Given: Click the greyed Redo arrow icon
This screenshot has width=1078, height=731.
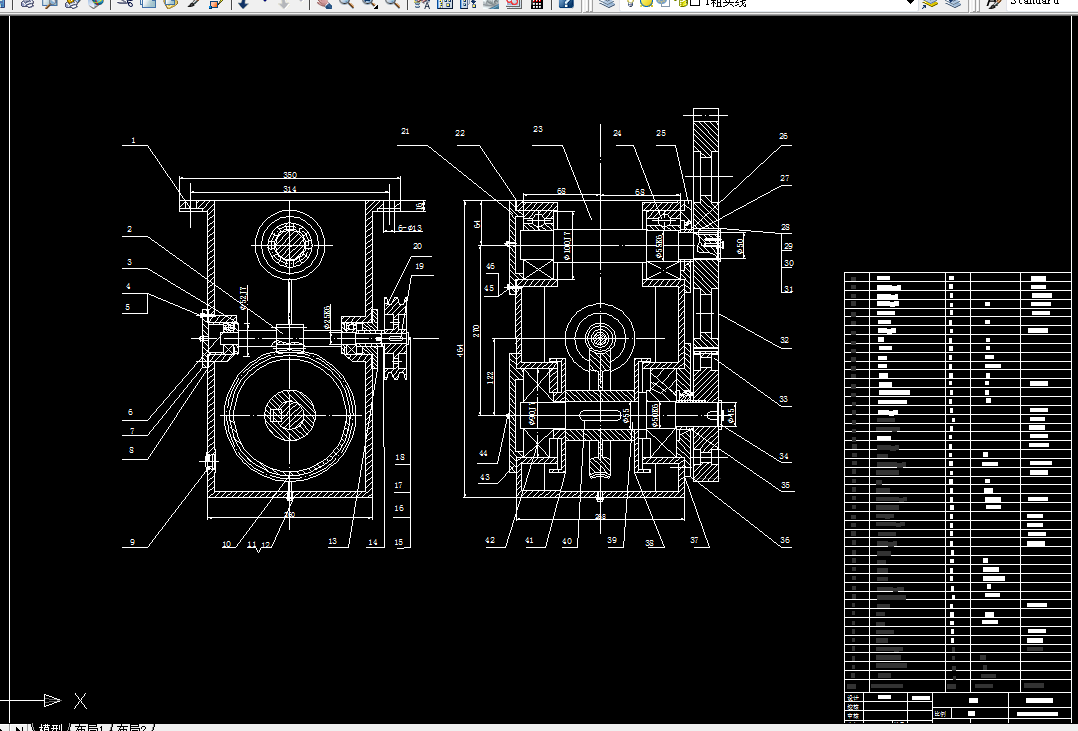Looking at the screenshot, I should click(x=283, y=3).
